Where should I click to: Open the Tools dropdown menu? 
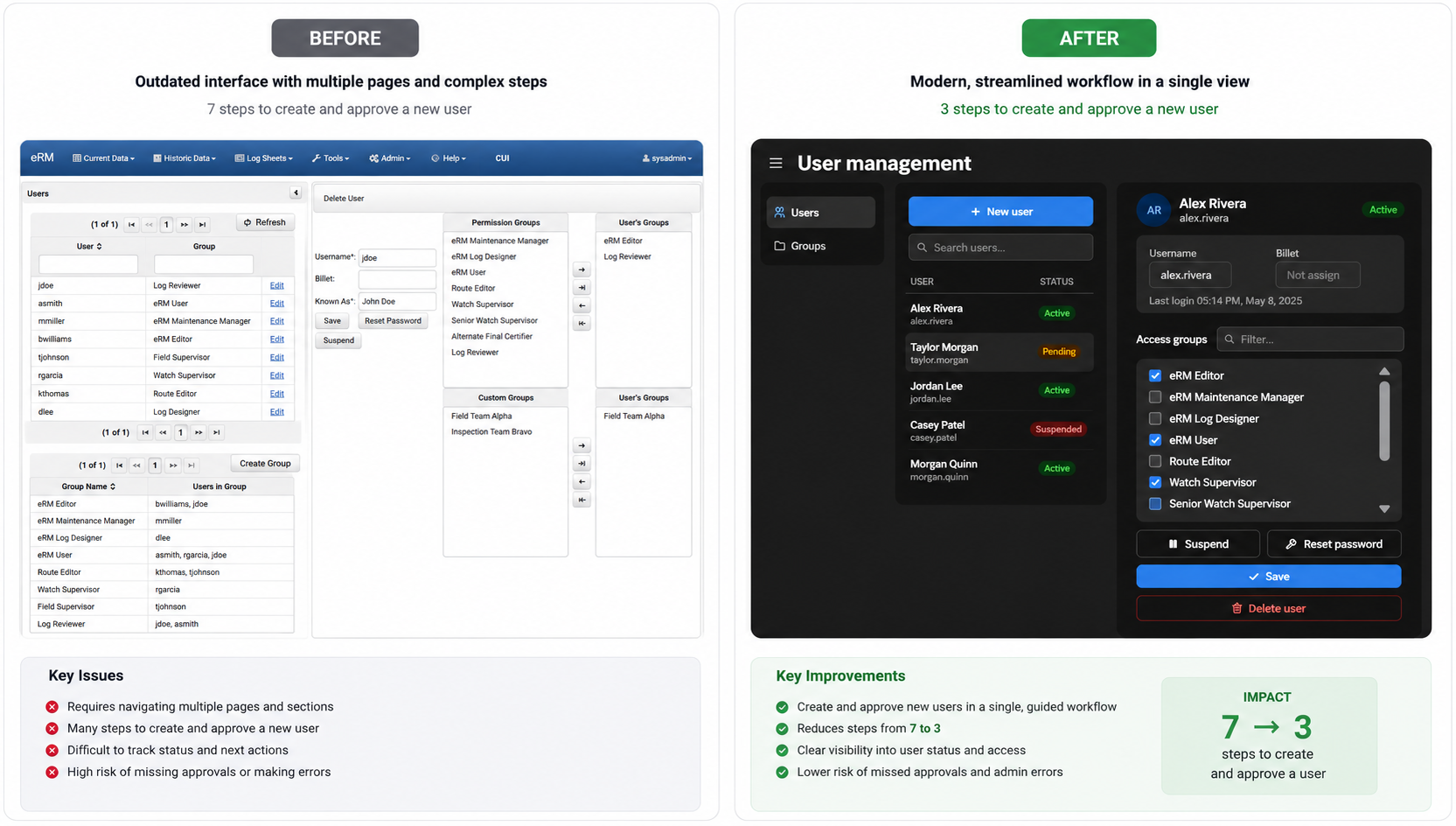tap(331, 158)
